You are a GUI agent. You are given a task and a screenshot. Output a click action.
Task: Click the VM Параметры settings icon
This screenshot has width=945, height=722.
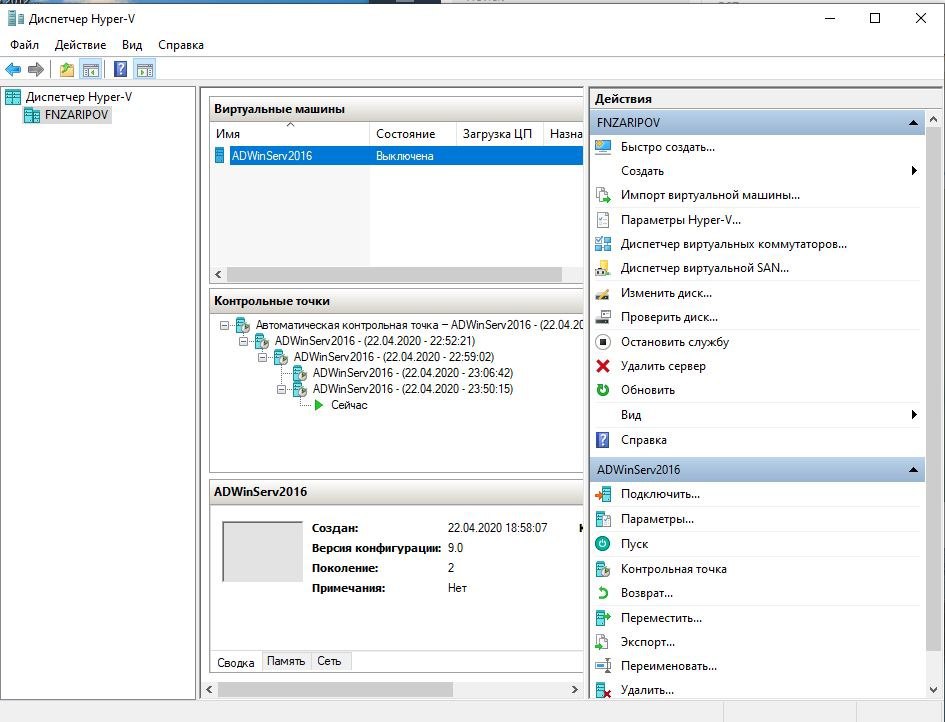coord(603,519)
